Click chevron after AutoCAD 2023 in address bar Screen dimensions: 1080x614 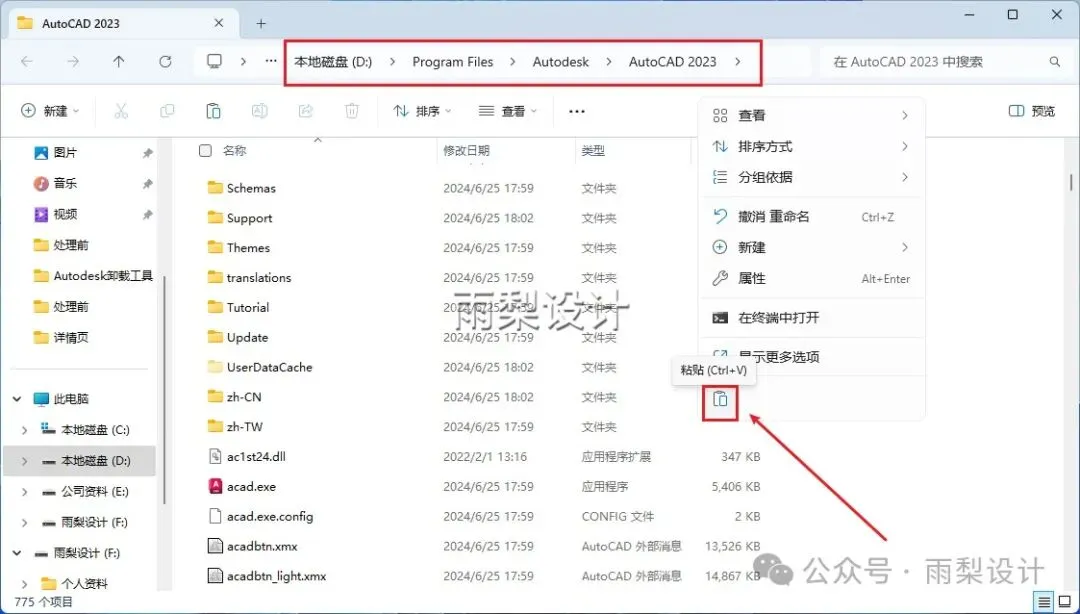[x=738, y=61]
